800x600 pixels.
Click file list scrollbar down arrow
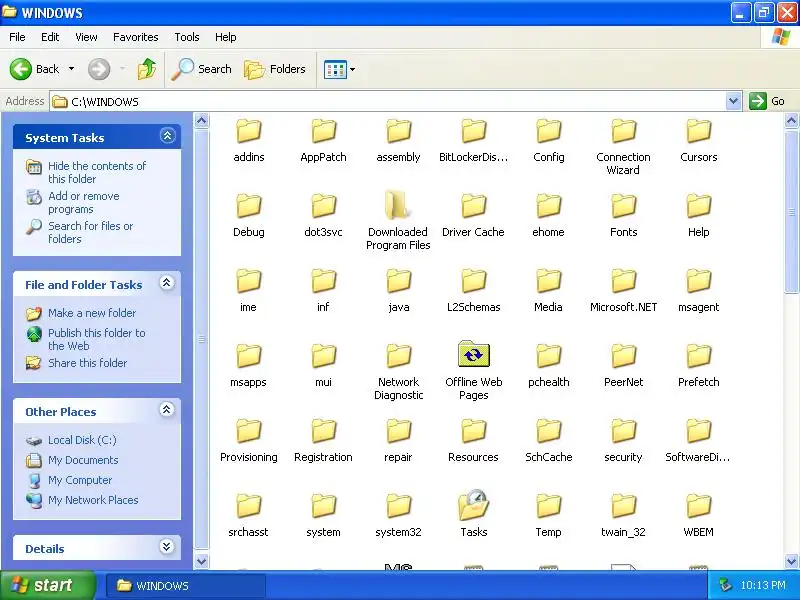791,561
